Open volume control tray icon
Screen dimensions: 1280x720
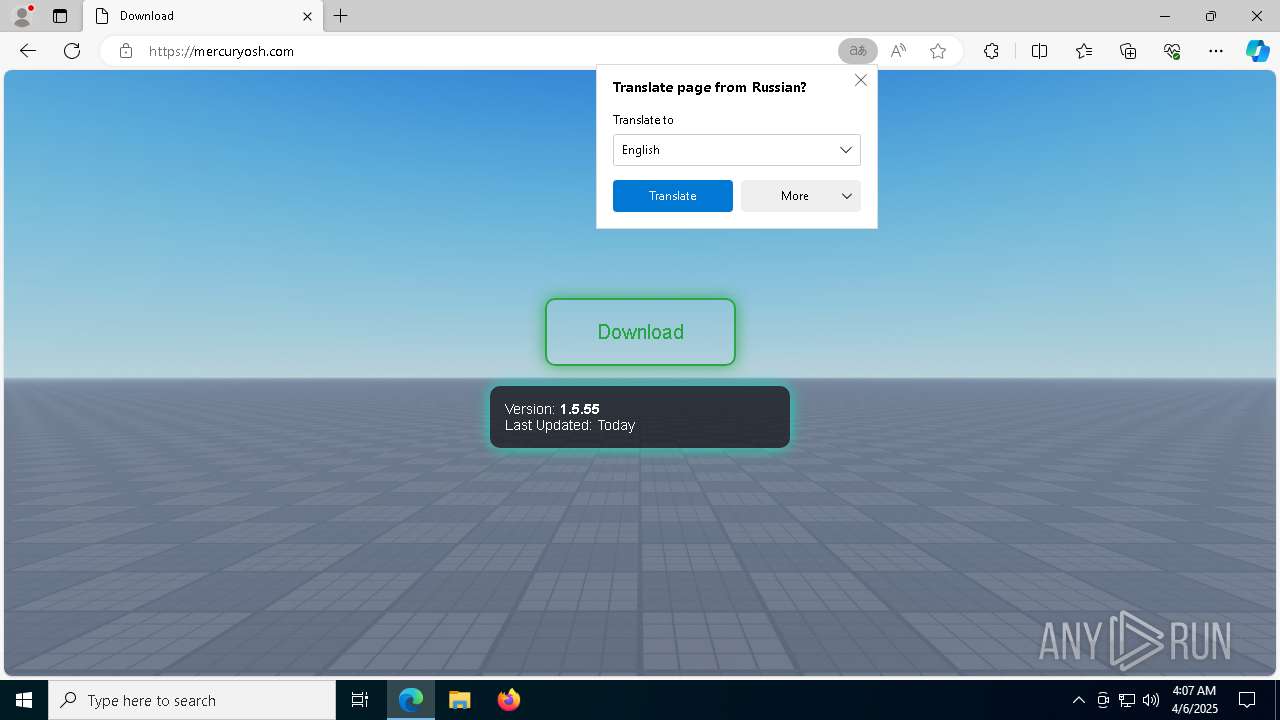tap(1150, 700)
